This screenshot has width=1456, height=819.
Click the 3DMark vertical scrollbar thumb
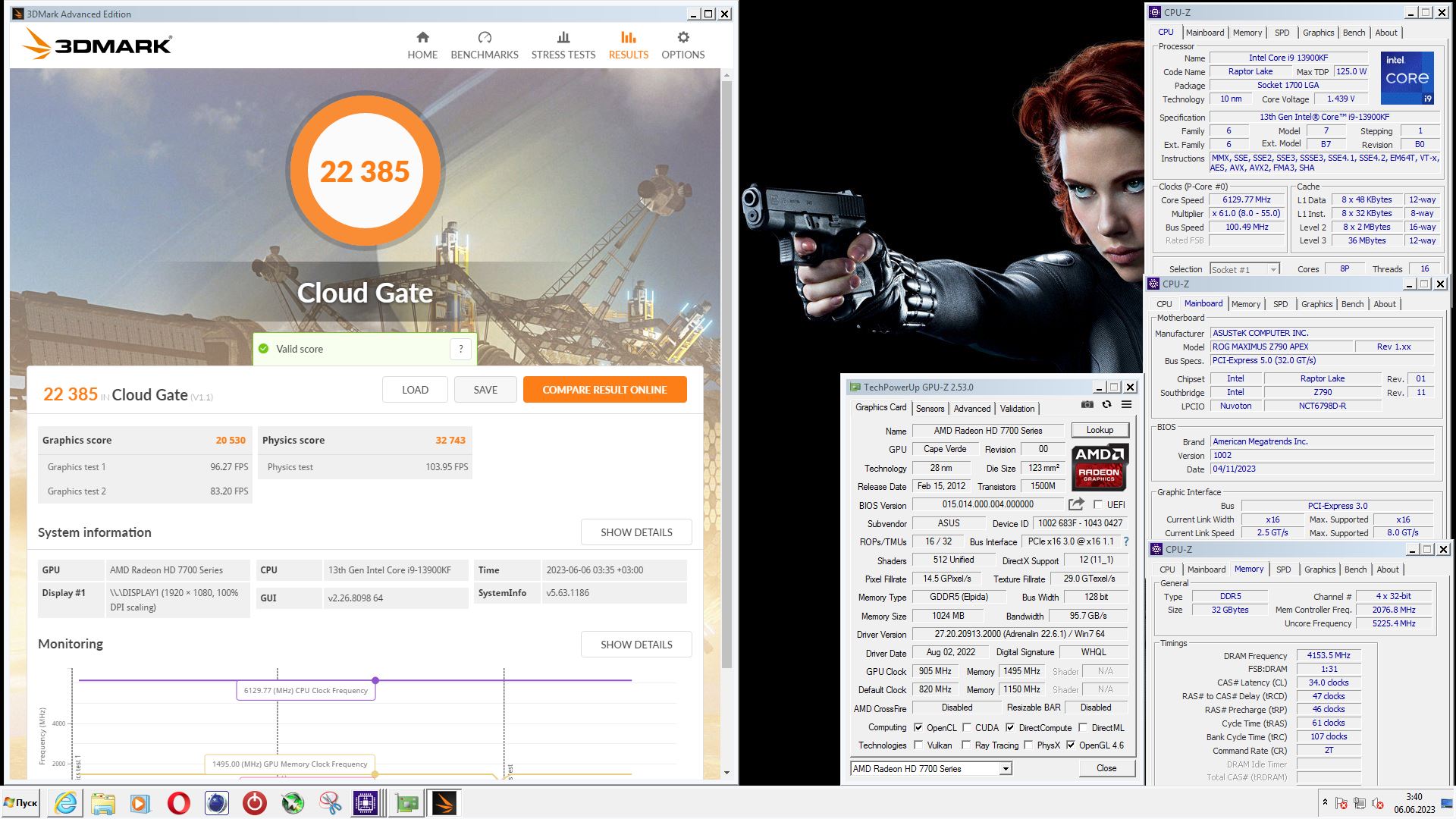[726, 375]
